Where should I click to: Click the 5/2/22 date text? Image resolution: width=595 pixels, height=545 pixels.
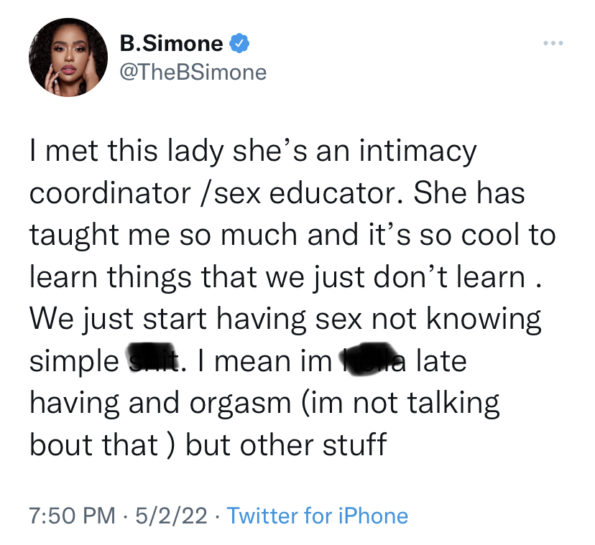[x=172, y=515]
